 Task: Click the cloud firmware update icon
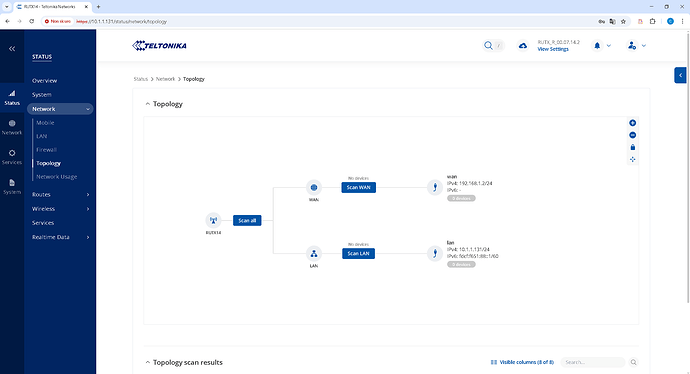(522, 46)
